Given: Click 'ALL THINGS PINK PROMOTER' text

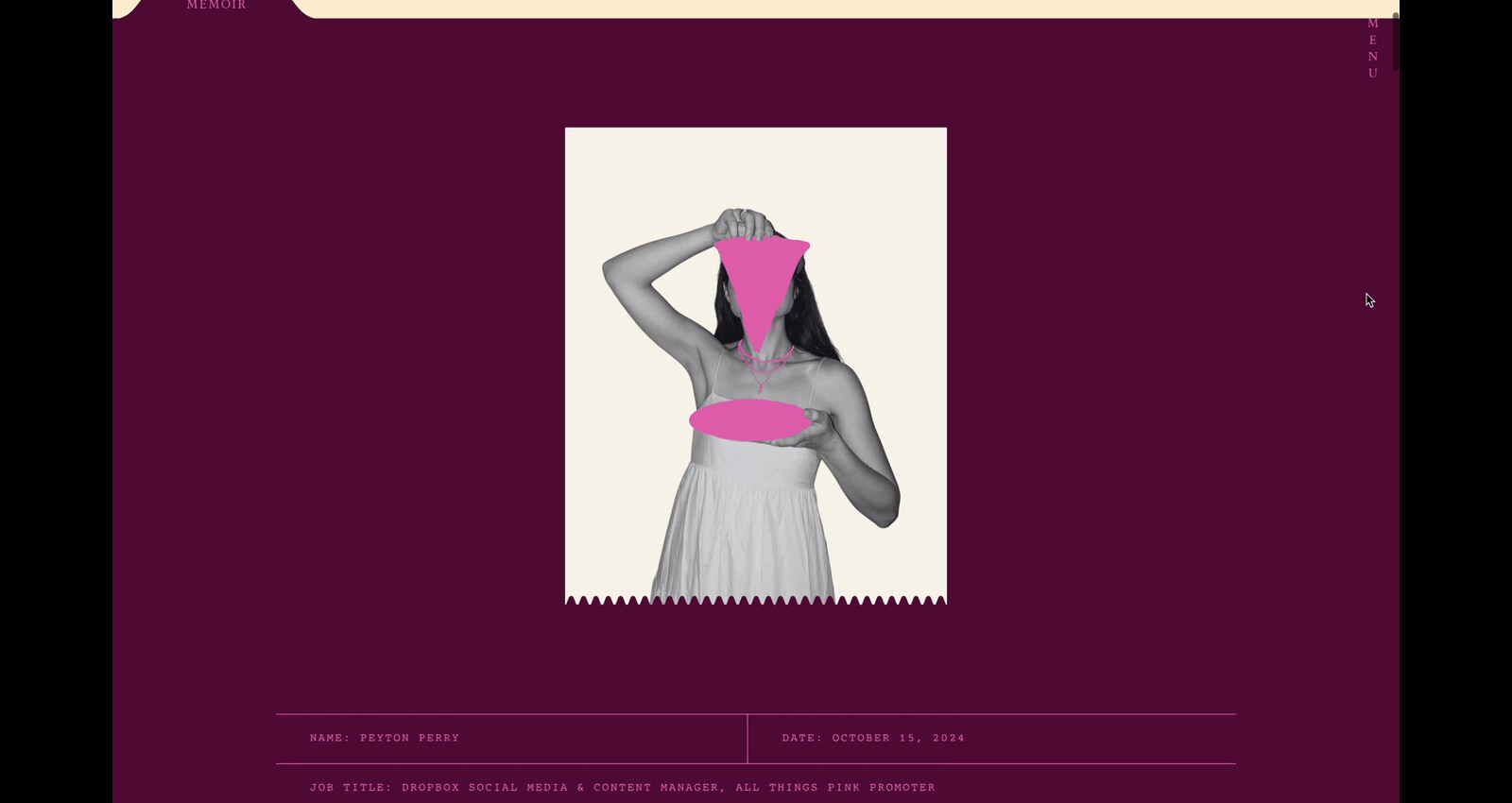Looking at the screenshot, I should tap(835, 787).
